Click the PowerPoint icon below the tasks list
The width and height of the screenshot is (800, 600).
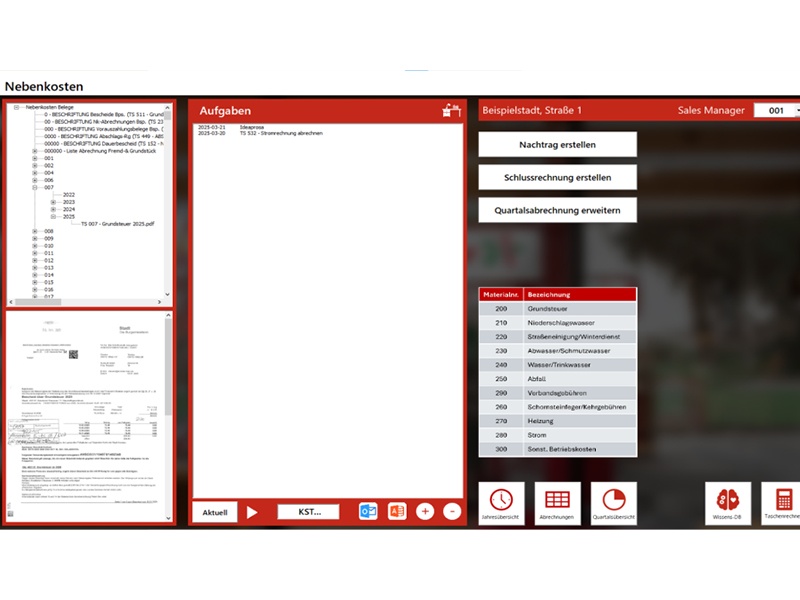coord(396,512)
